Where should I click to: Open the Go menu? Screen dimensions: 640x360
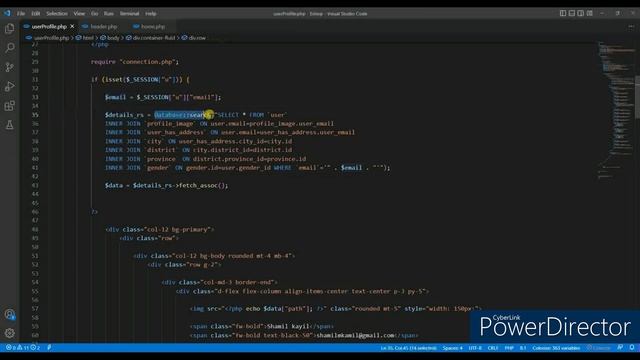point(95,13)
